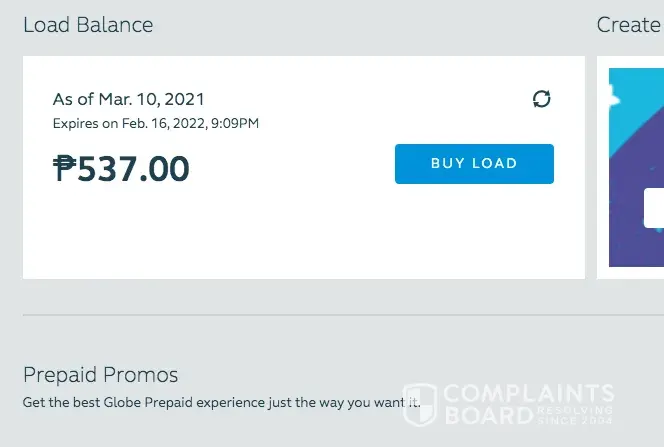Open the partially visible Create section heading
The height and width of the screenshot is (447, 664).
point(630,24)
